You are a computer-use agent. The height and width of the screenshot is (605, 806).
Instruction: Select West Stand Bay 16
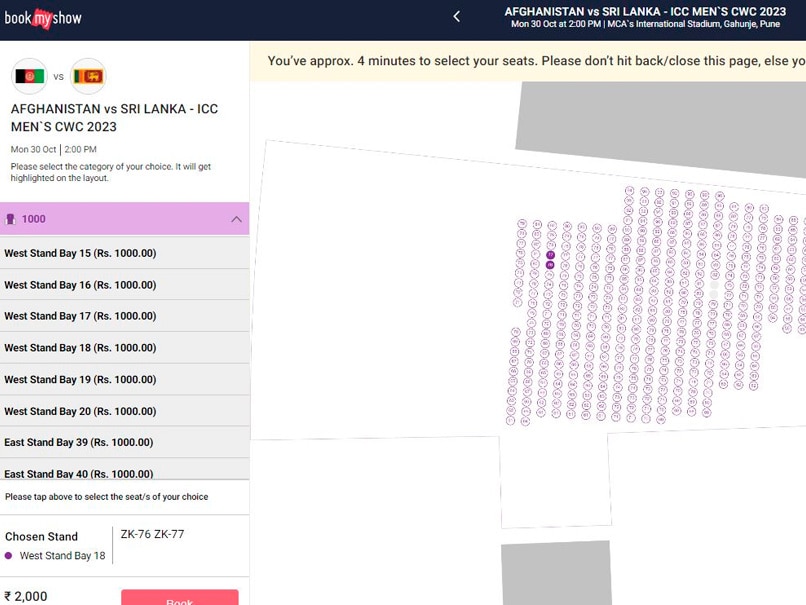coord(124,285)
